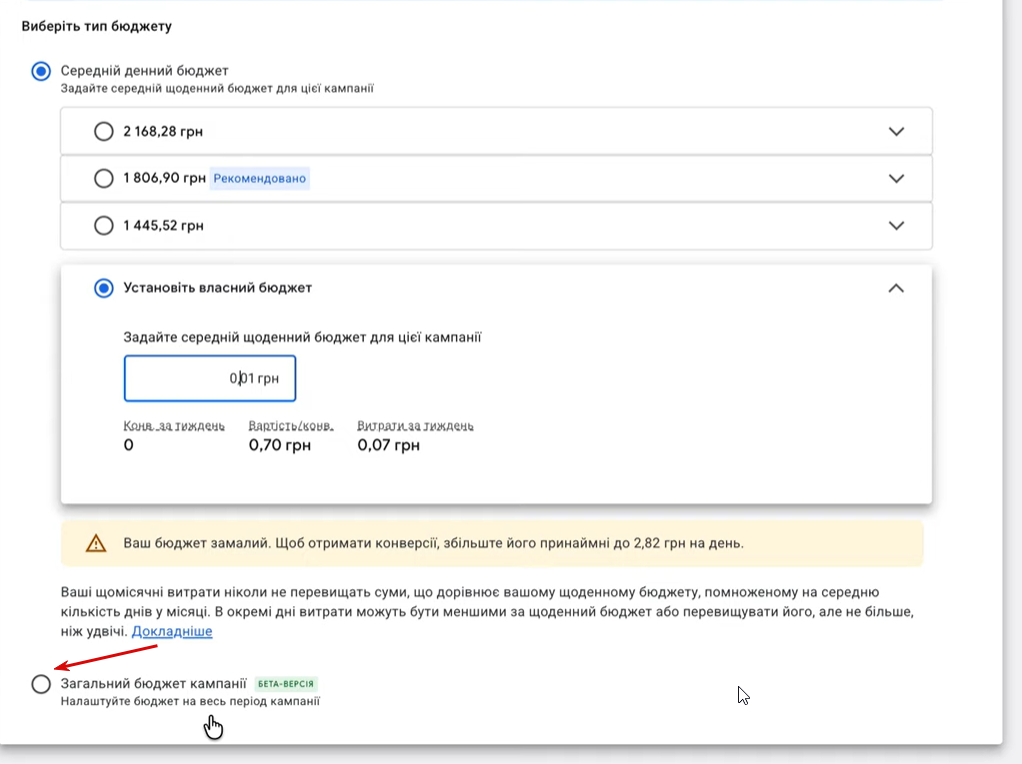Click the daily budget amount input field
This screenshot has width=1022, height=764.
210,379
